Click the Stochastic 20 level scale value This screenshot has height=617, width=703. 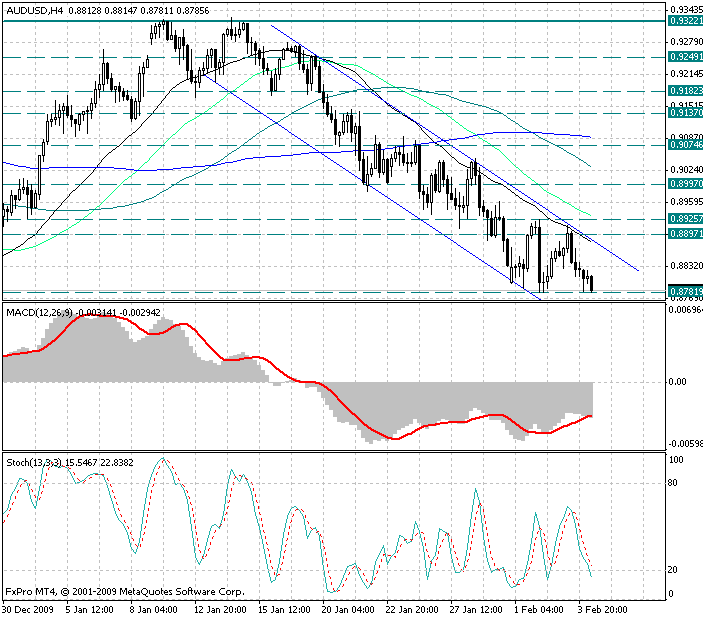673,570
